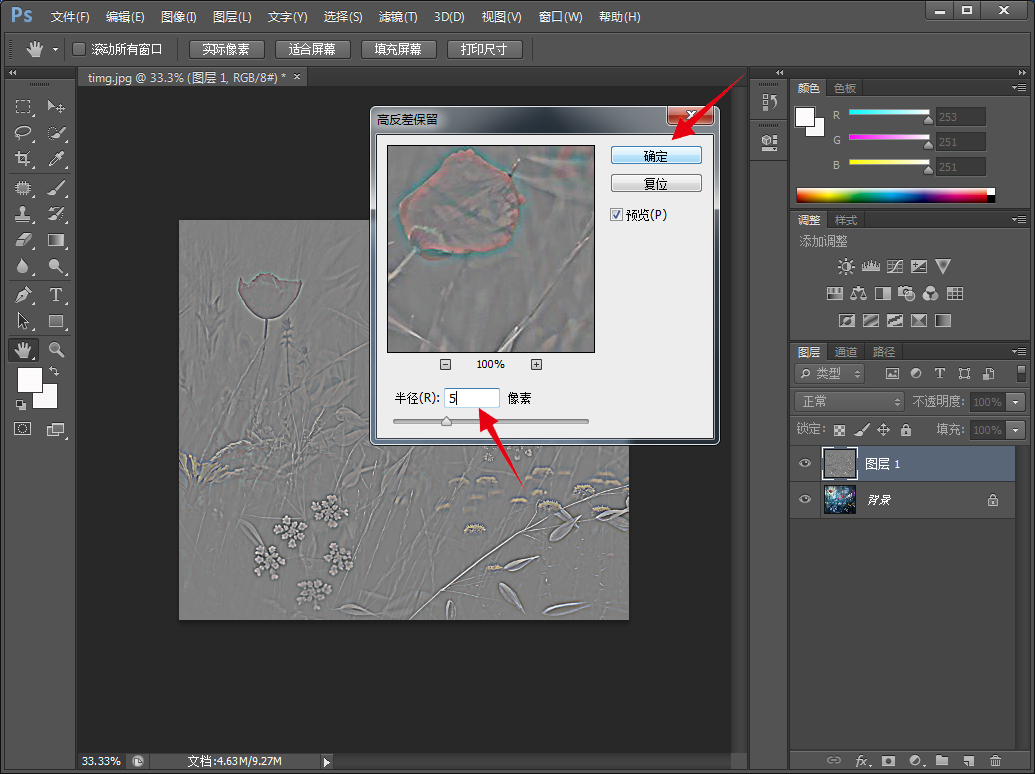
Task: Delete layer with trash icon
Action: tap(995, 761)
